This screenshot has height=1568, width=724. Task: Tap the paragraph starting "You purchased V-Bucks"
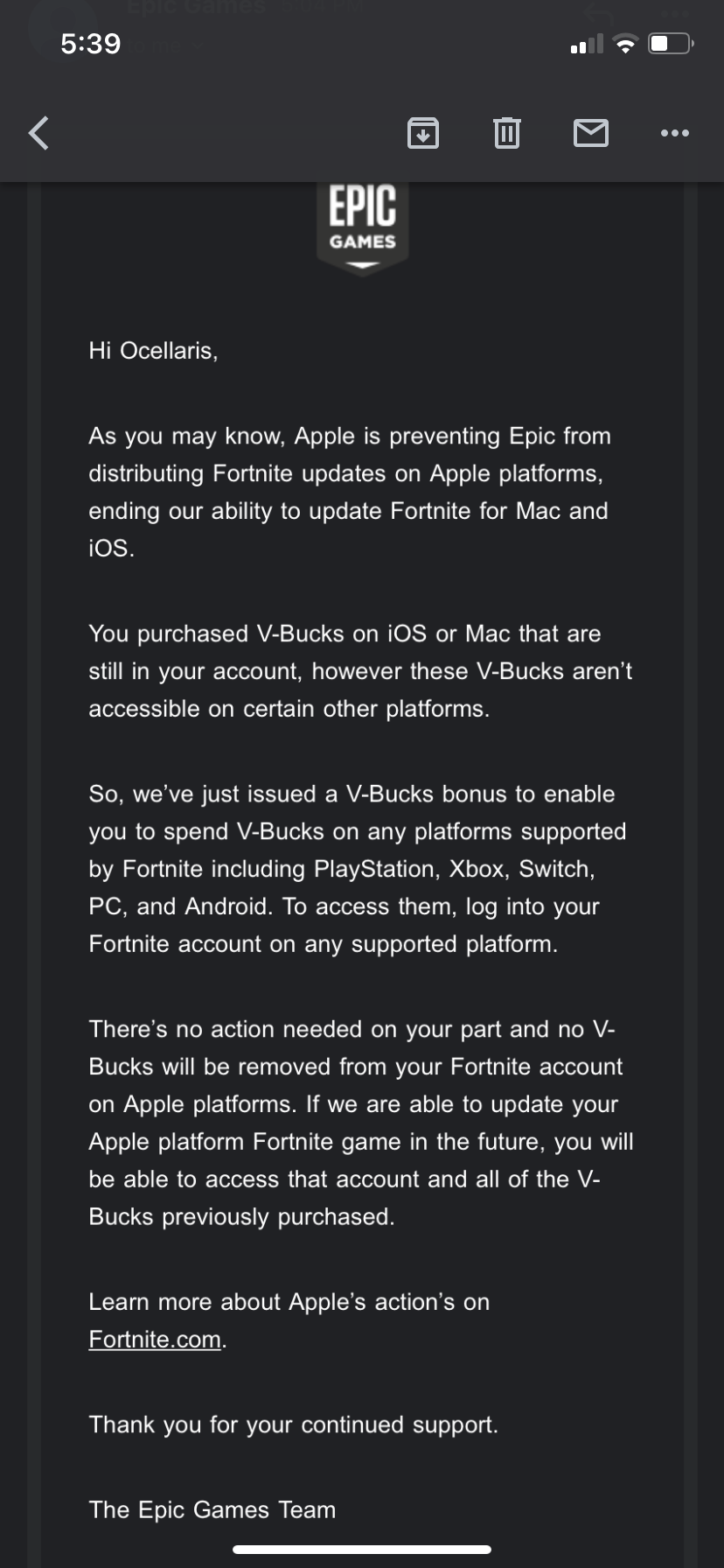[359, 671]
